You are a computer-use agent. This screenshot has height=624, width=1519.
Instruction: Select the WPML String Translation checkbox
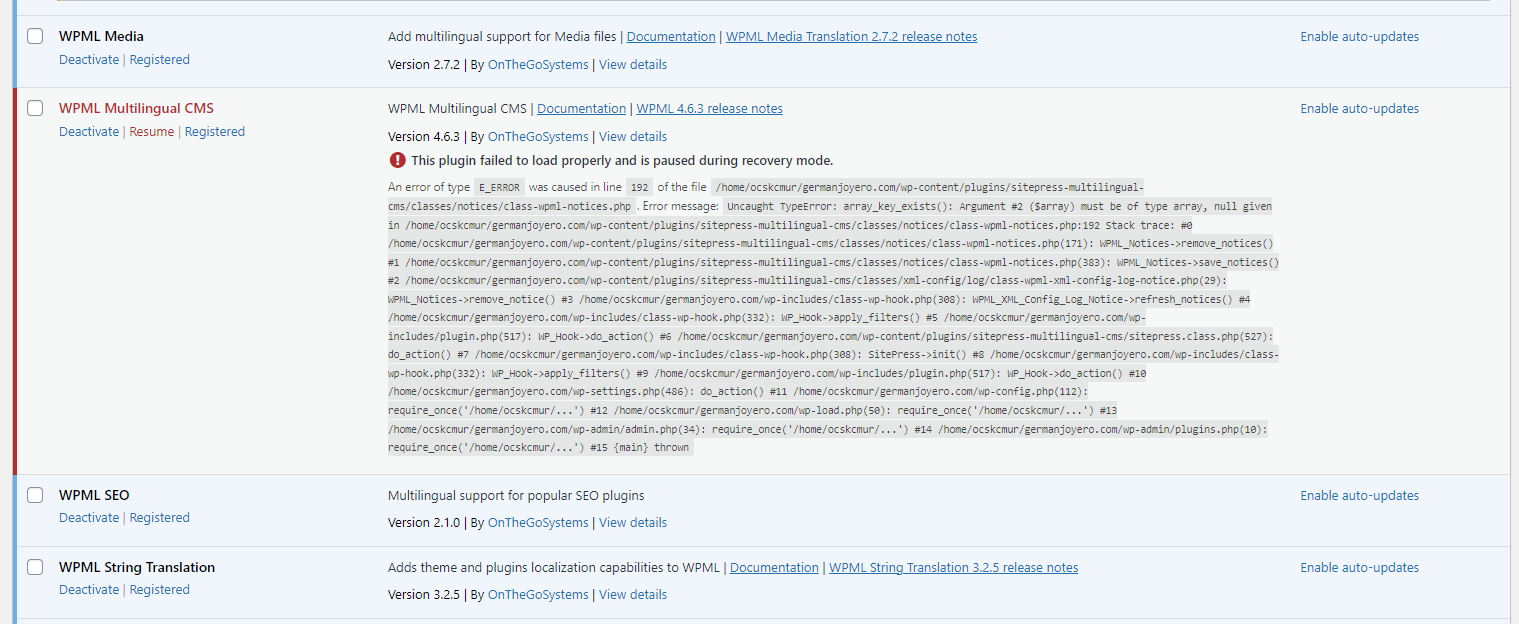coord(35,567)
